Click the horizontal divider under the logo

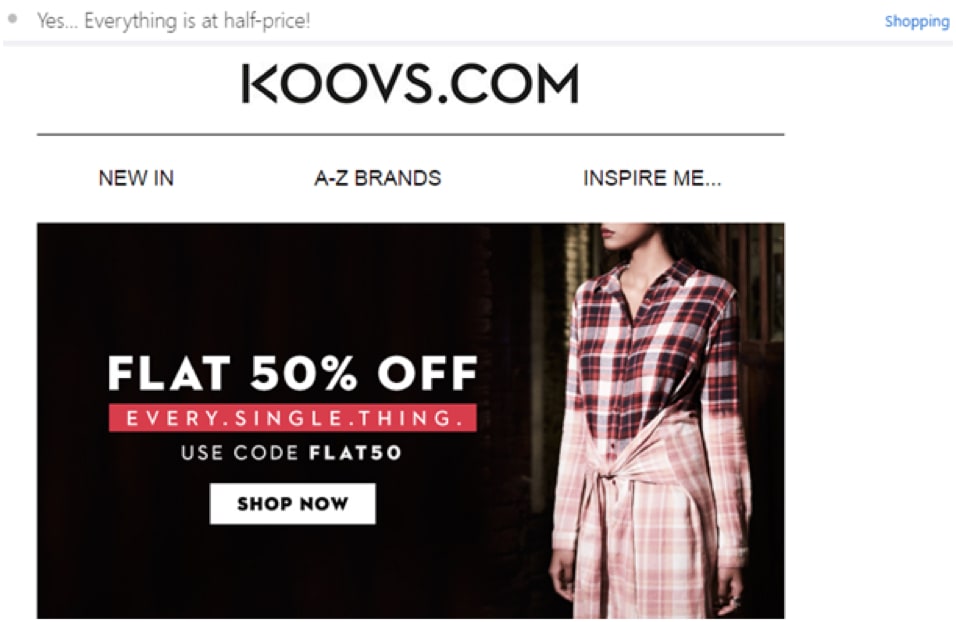click(410, 134)
